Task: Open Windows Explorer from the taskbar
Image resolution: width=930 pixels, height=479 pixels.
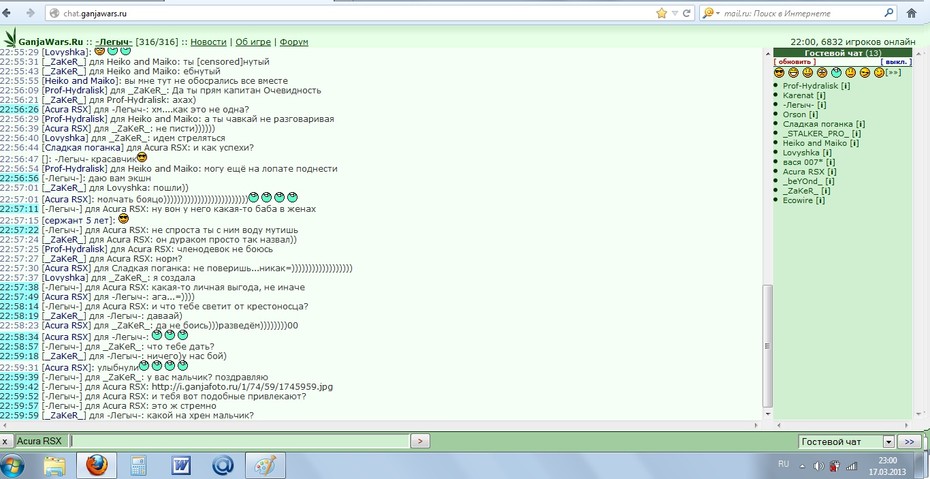Action: [x=57, y=465]
